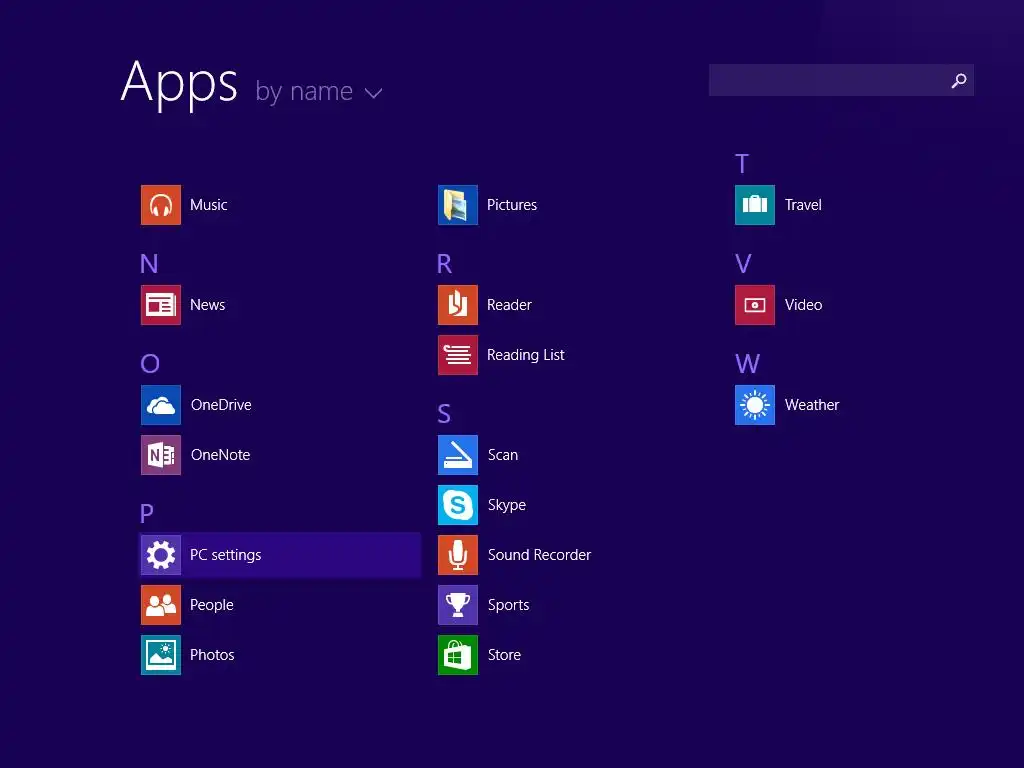
Task: Click the R group letter header
Action: tap(444, 264)
